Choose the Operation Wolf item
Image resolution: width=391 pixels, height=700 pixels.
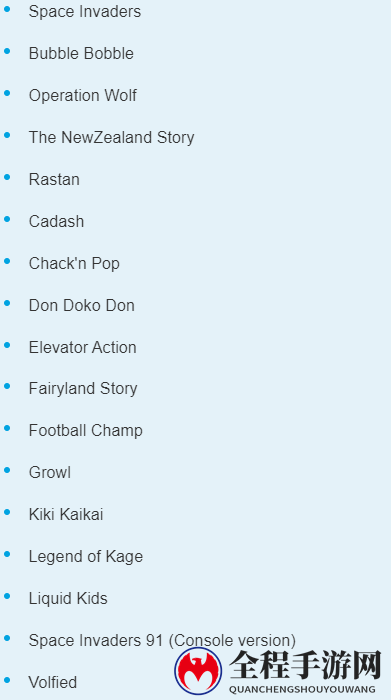(x=83, y=95)
